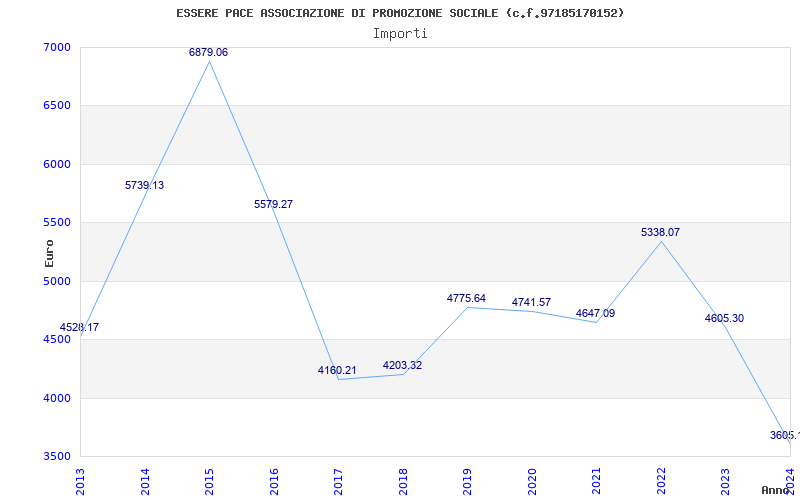Click the 2014 year label
Image resolution: width=800 pixels, height=500 pixels.
pos(145,481)
